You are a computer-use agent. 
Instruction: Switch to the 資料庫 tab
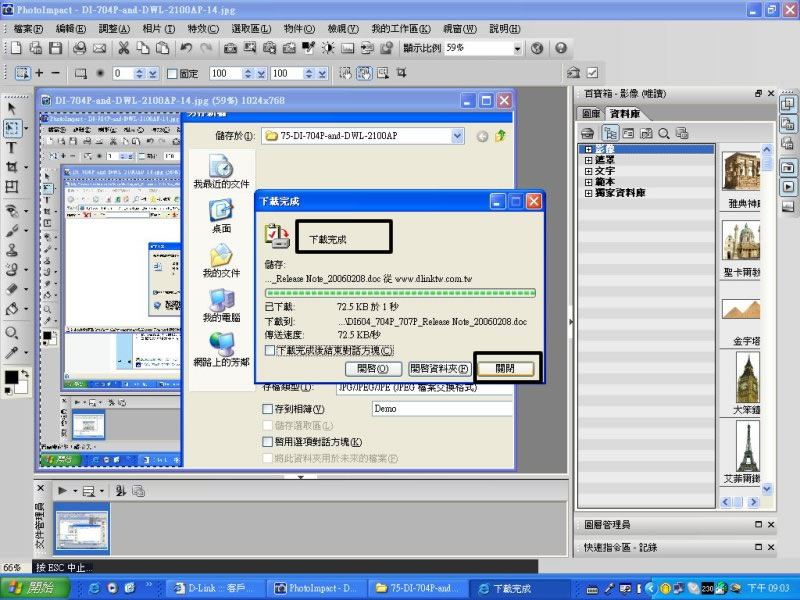624,114
